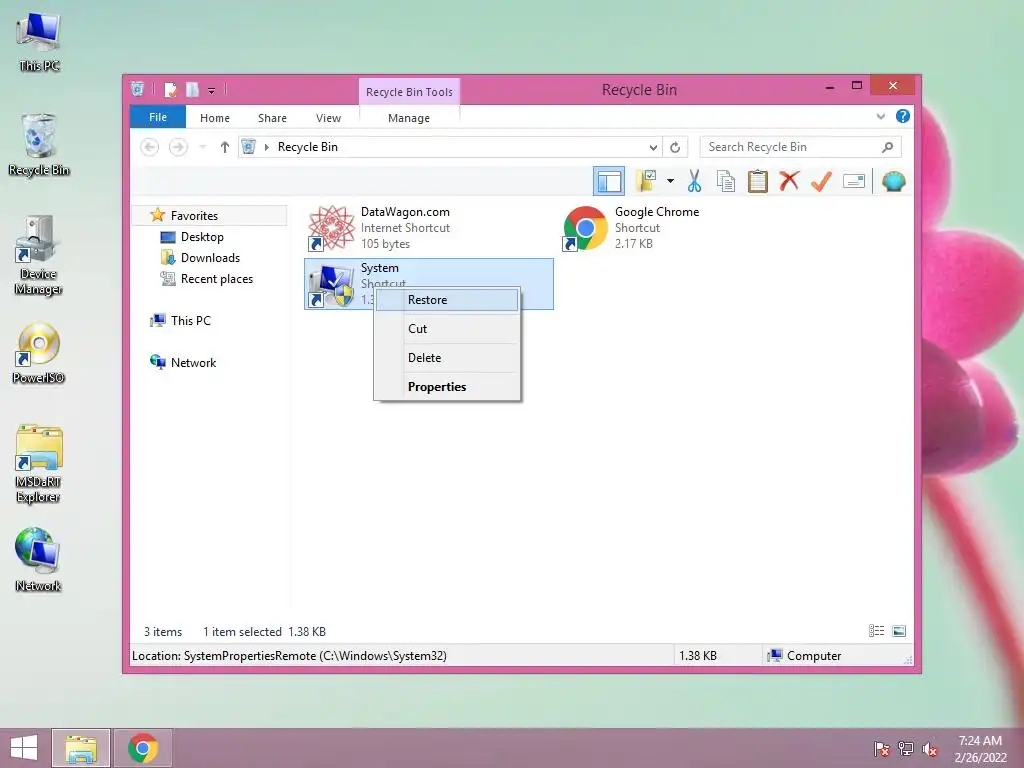Refresh the Recycle Bin view
1024x768 pixels.
coord(675,147)
